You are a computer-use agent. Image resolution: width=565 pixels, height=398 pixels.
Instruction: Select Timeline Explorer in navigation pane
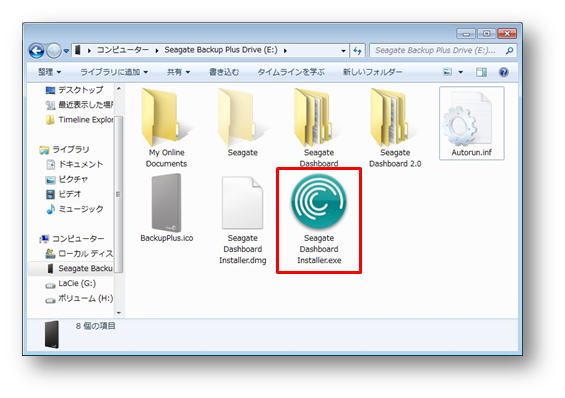[79, 120]
